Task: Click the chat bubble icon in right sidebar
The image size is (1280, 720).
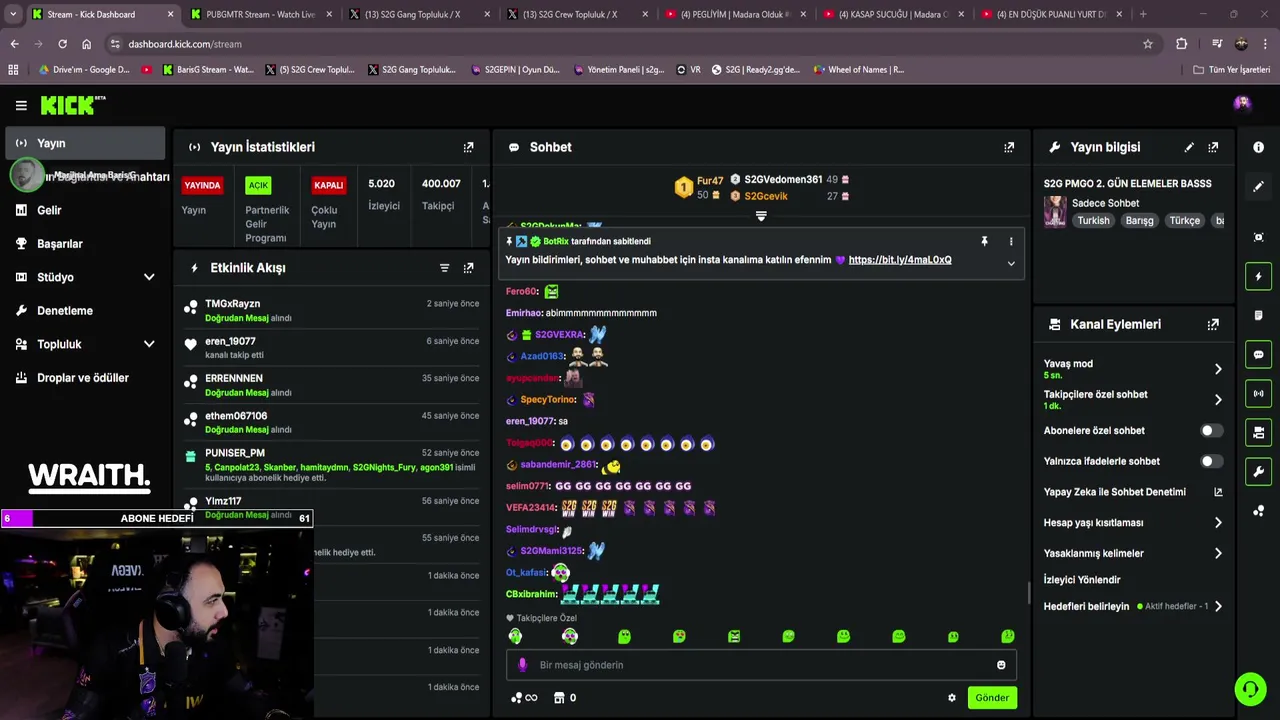Action: [x=1258, y=355]
